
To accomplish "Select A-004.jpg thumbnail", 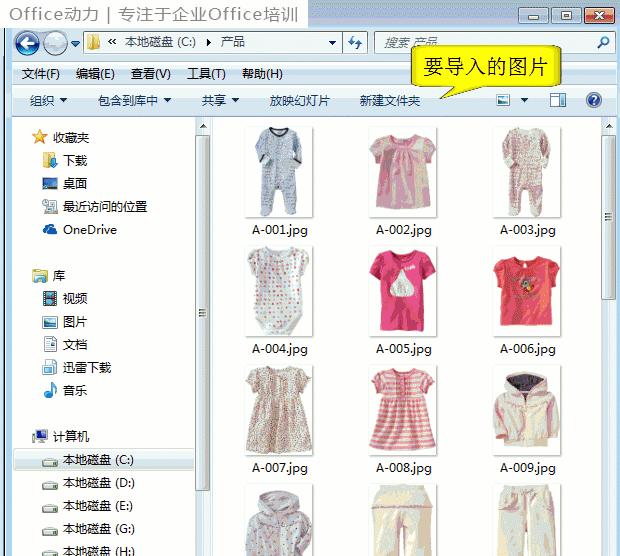I will click(279, 291).
